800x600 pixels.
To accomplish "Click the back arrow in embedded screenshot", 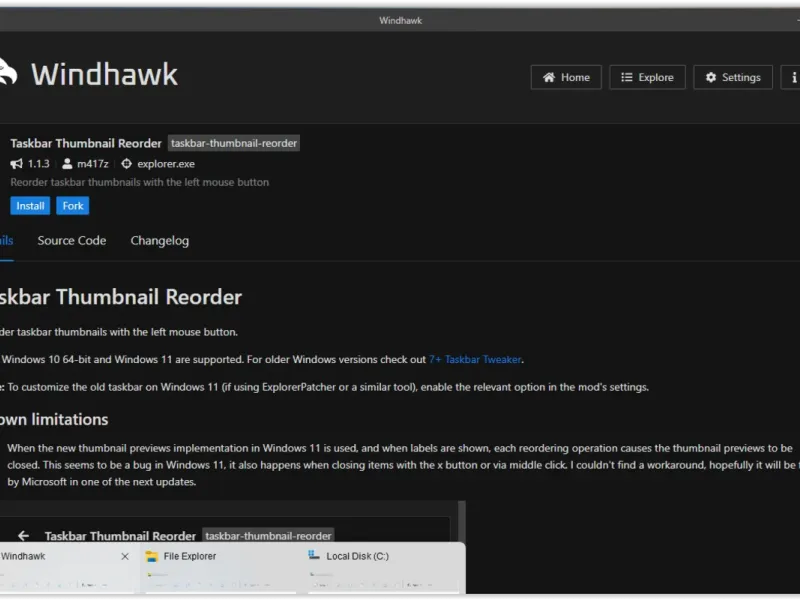I will (x=23, y=536).
